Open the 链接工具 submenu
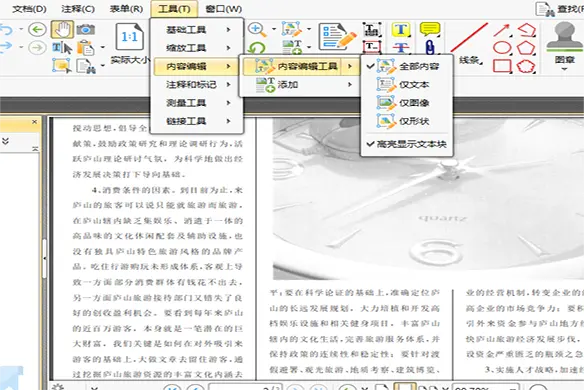Image resolution: width=584 pixels, height=390 pixels. [197, 121]
